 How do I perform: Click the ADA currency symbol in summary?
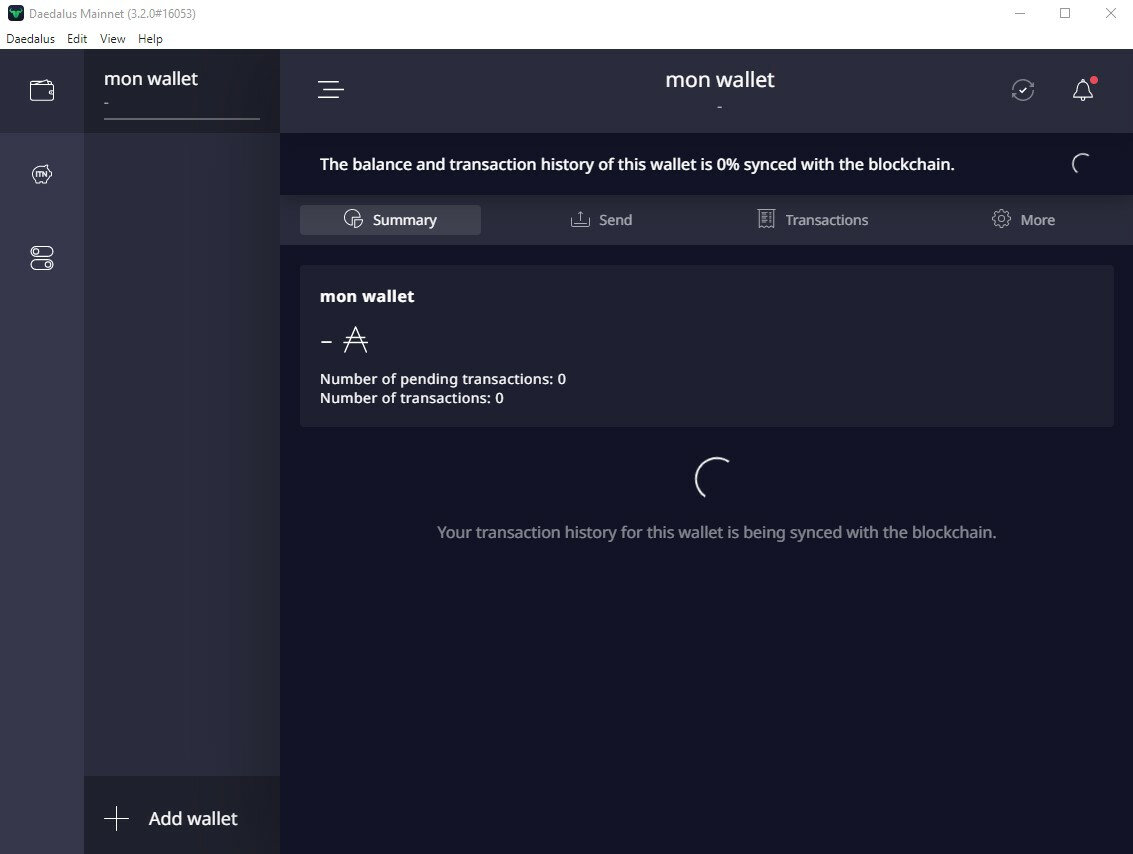[x=355, y=342]
